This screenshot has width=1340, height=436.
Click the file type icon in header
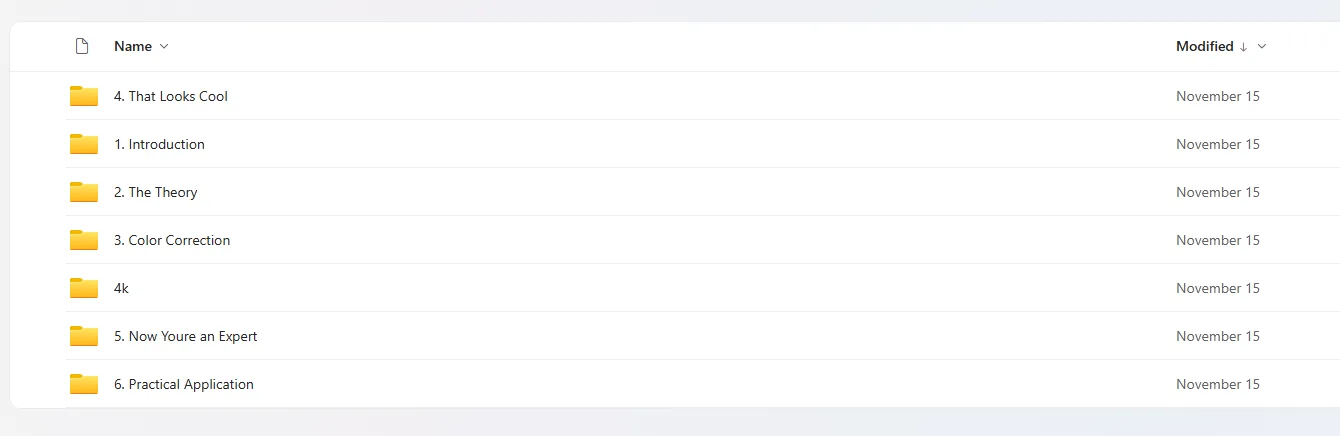pyautogui.click(x=82, y=46)
